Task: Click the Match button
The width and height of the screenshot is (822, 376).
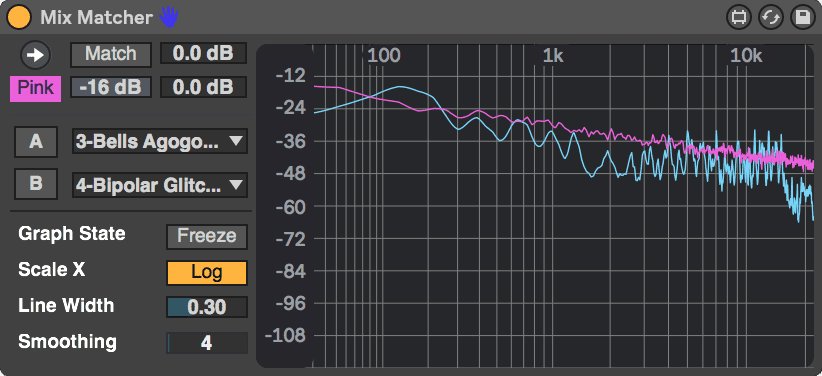Action: click(x=111, y=54)
